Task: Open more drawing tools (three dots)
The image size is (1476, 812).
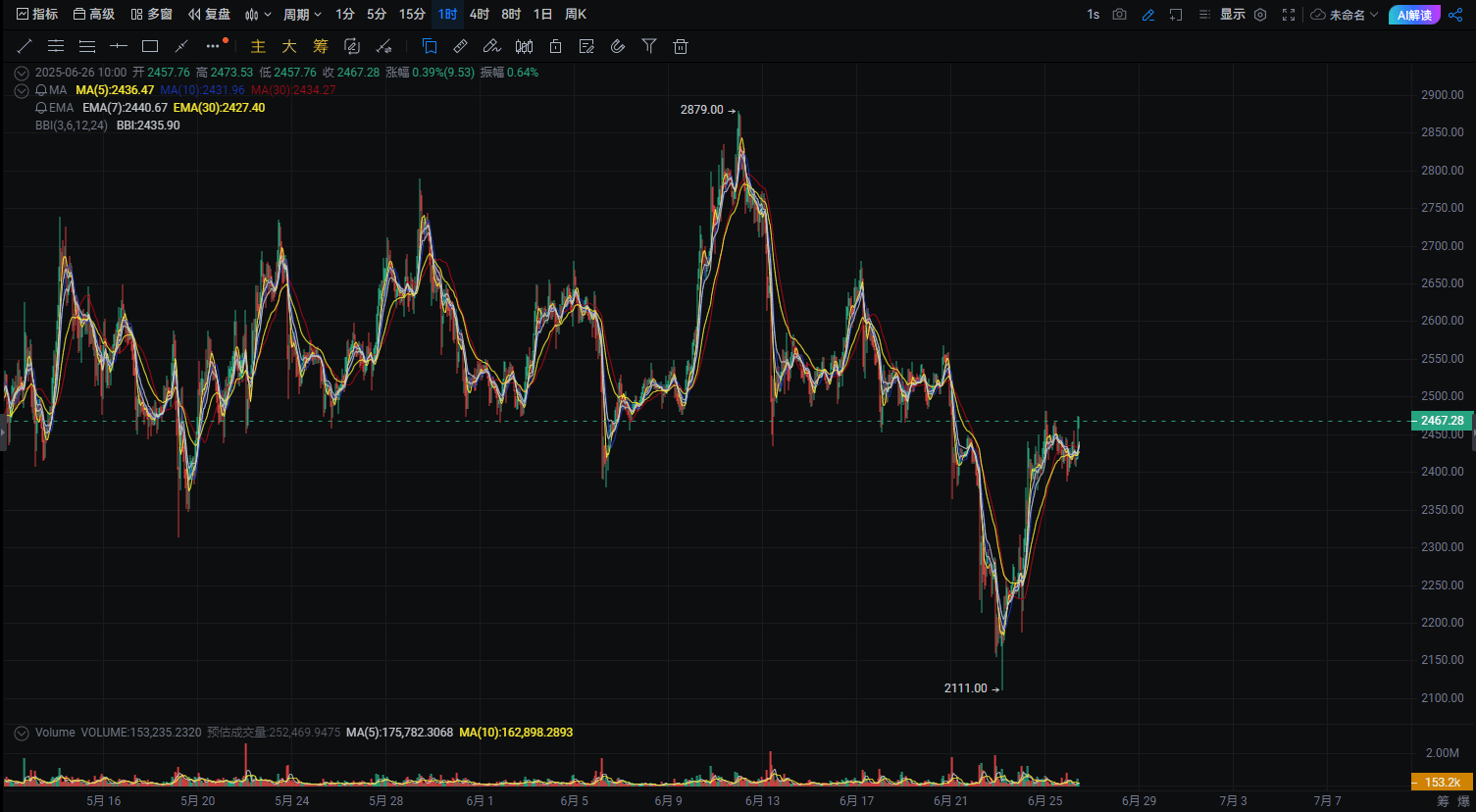Action: [x=213, y=46]
